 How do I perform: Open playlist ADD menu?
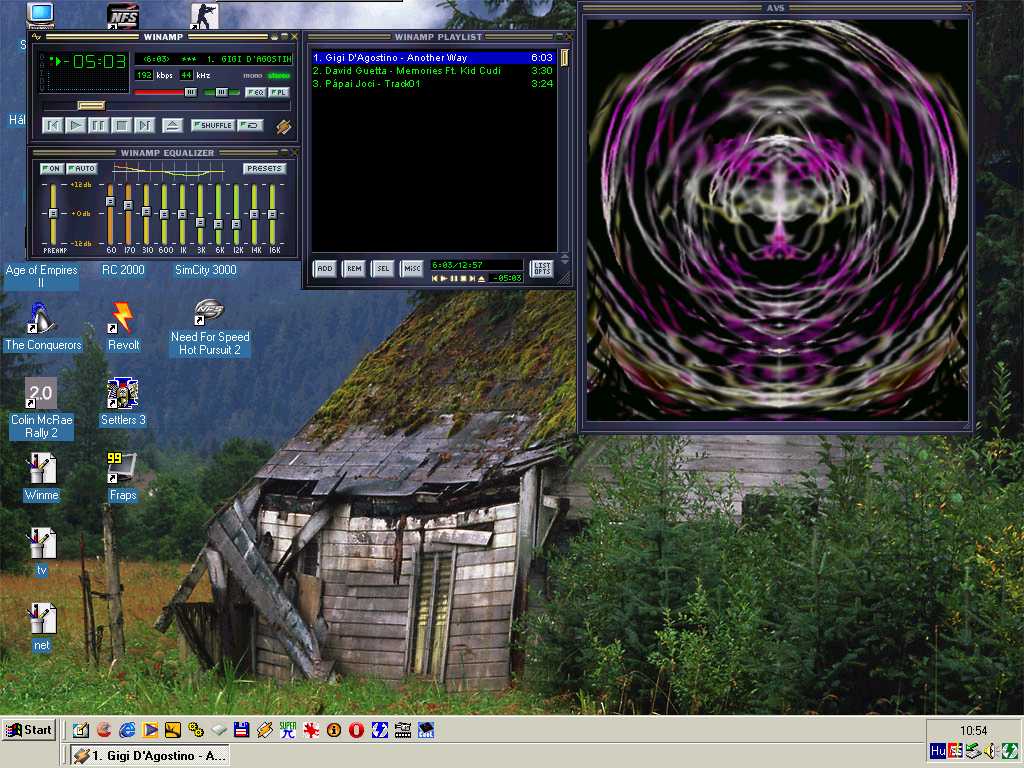pyautogui.click(x=325, y=268)
